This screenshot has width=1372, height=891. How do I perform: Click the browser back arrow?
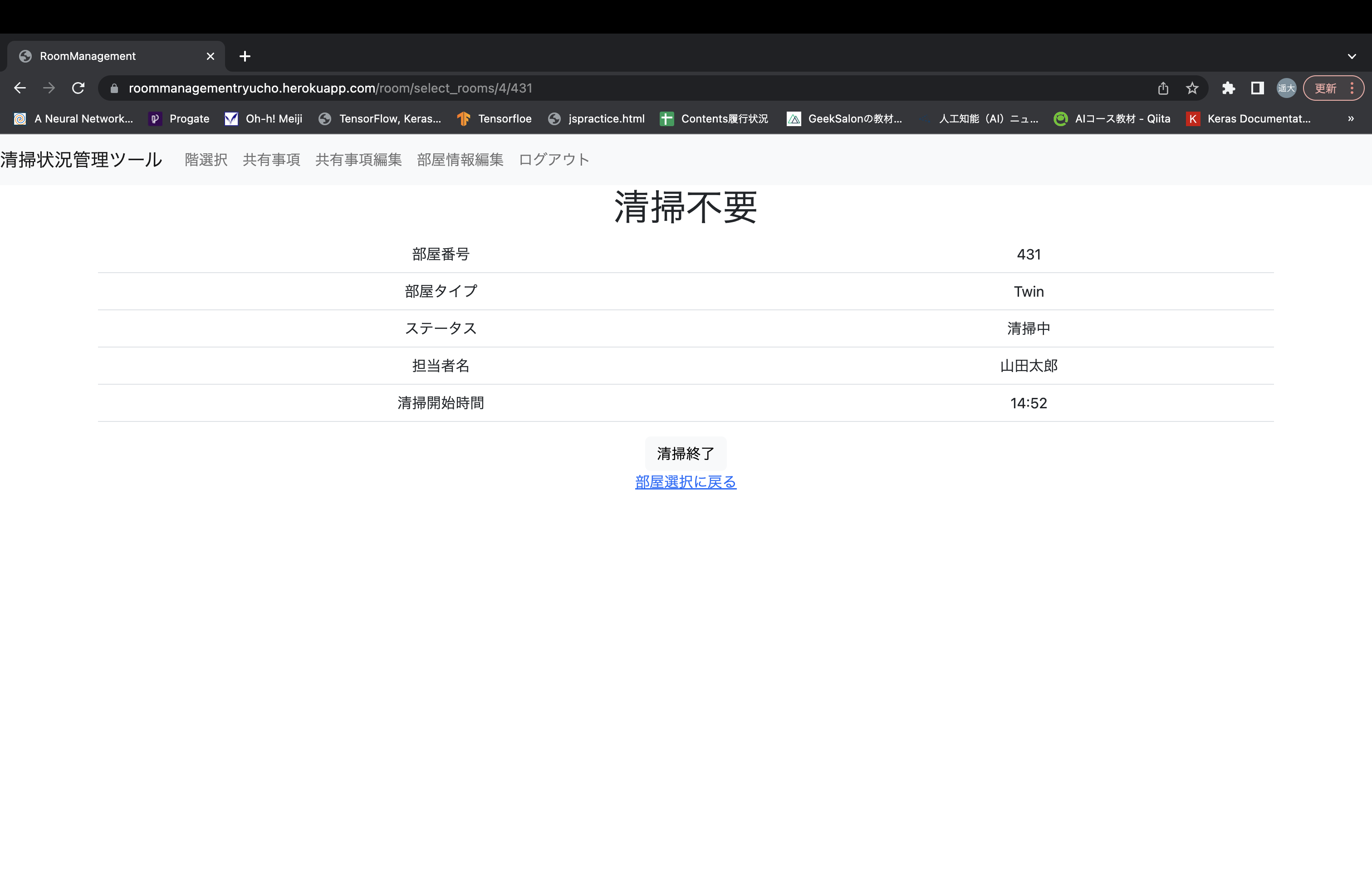[20, 88]
